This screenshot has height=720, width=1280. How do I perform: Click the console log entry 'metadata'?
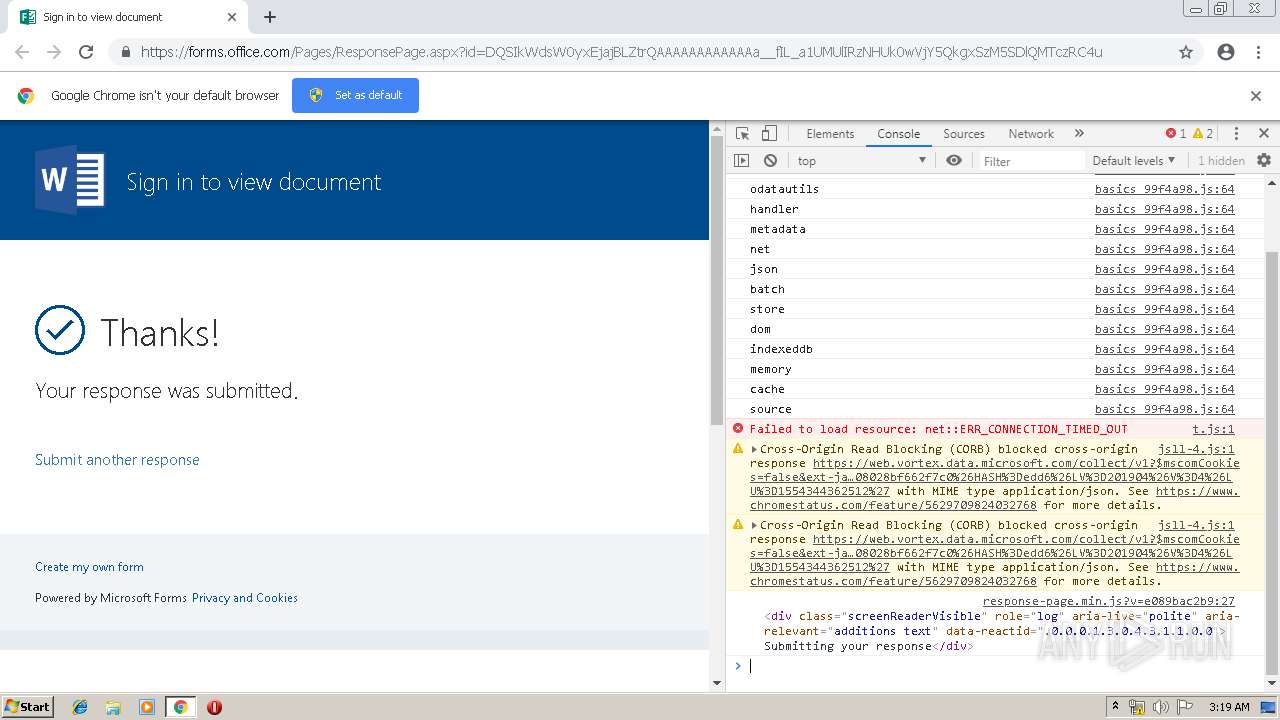[777, 229]
